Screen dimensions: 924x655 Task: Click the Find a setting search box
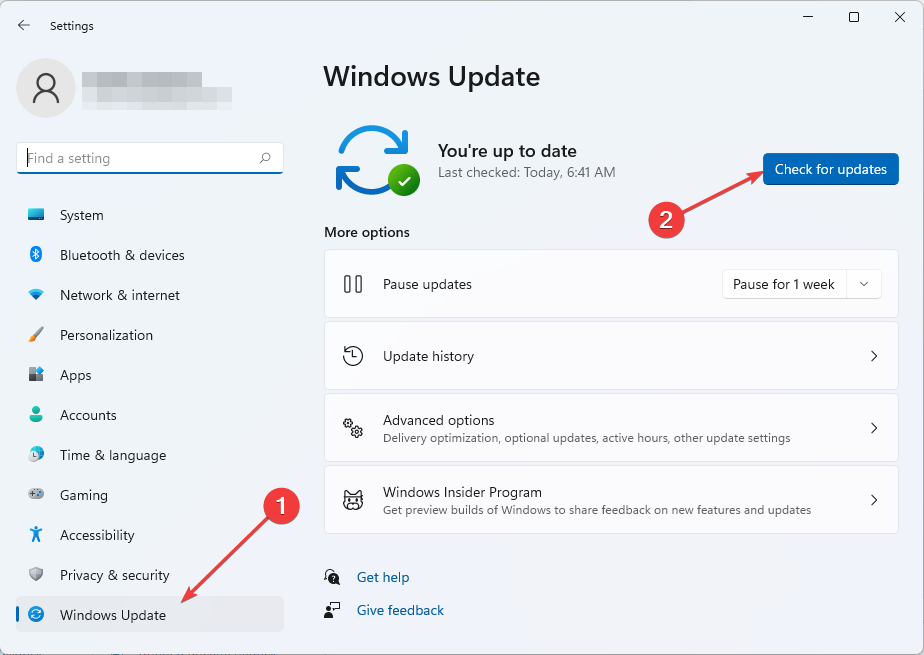(x=150, y=158)
